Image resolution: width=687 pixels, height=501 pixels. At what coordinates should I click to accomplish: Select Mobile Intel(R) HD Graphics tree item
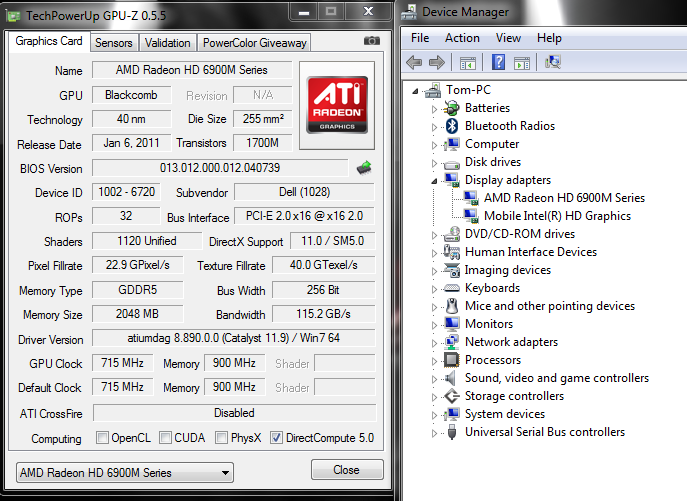click(x=557, y=216)
